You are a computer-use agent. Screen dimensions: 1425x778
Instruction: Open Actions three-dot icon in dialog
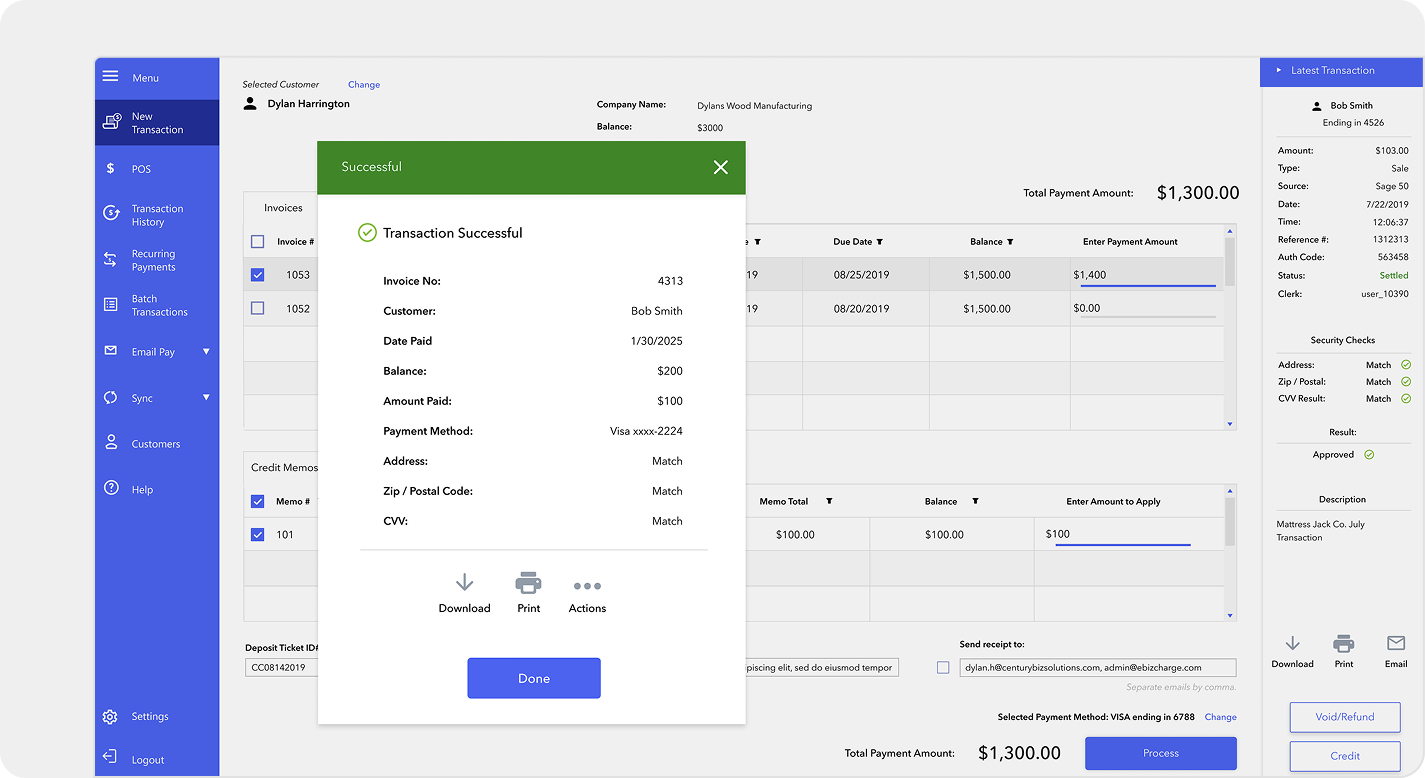point(587,586)
